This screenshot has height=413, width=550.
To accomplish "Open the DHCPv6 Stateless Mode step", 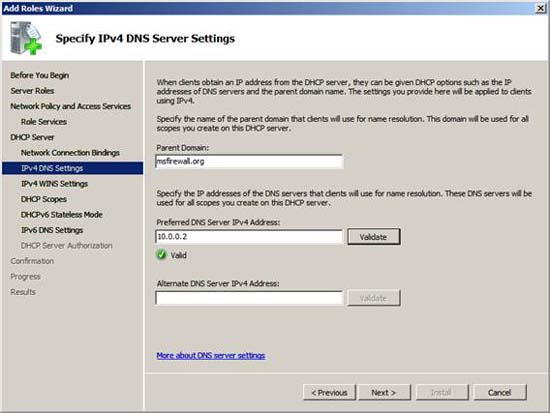I will click(62, 214).
